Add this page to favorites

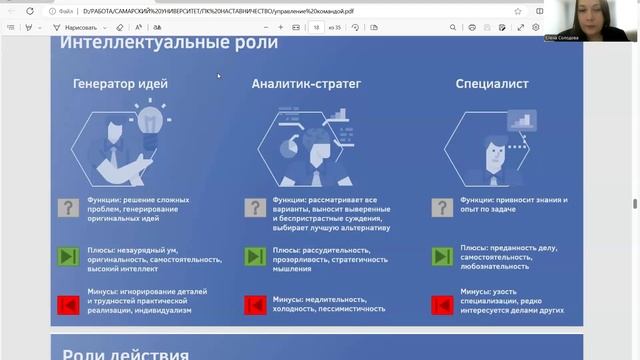click(x=518, y=11)
